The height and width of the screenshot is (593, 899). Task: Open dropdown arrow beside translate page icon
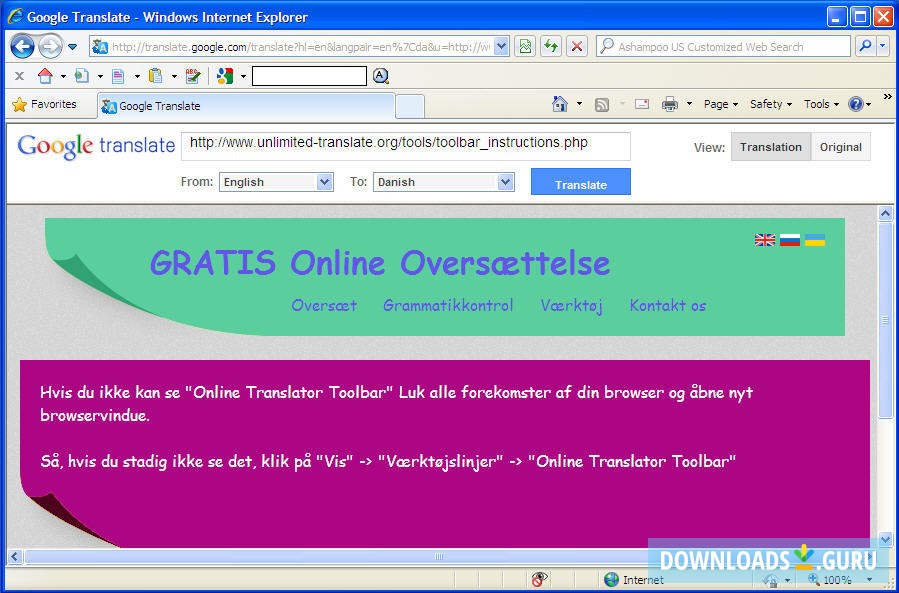100,76
